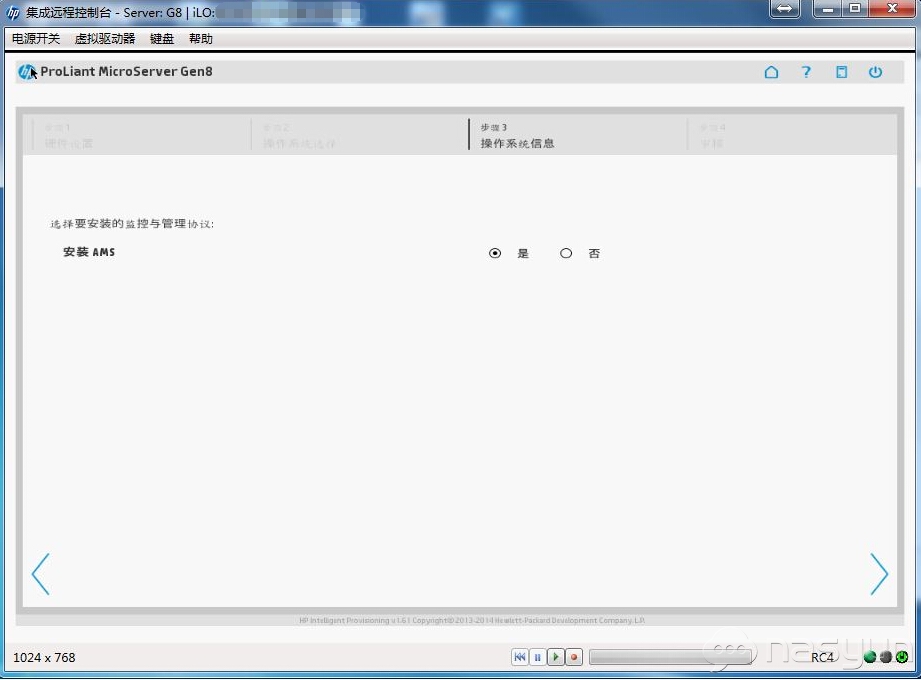Image resolution: width=921 pixels, height=680 pixels.
Task: Open the 虚拟驱动器 menu
Action: [x=105, y=39]
